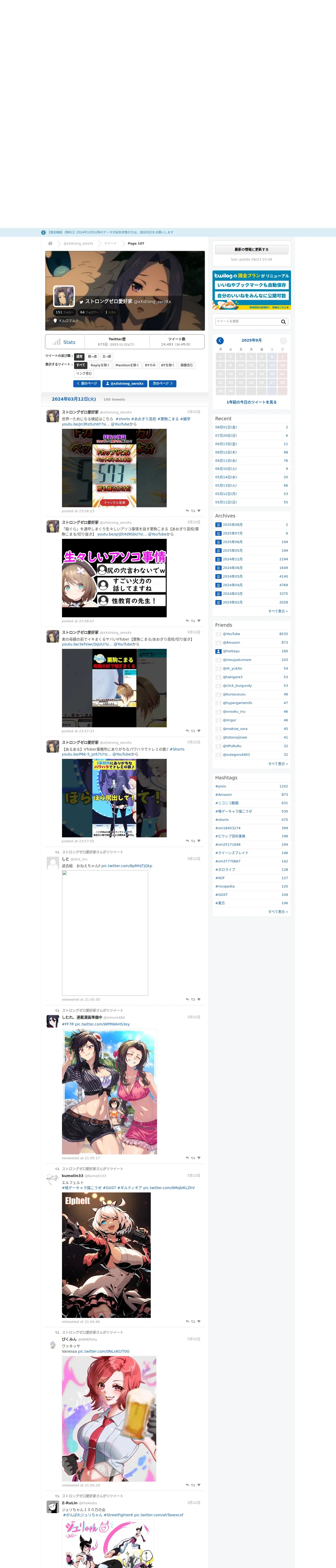Select 古→新 tweet order
Image resolution: width=336 pixels, height=1568 pixels.
click(107, 357)
